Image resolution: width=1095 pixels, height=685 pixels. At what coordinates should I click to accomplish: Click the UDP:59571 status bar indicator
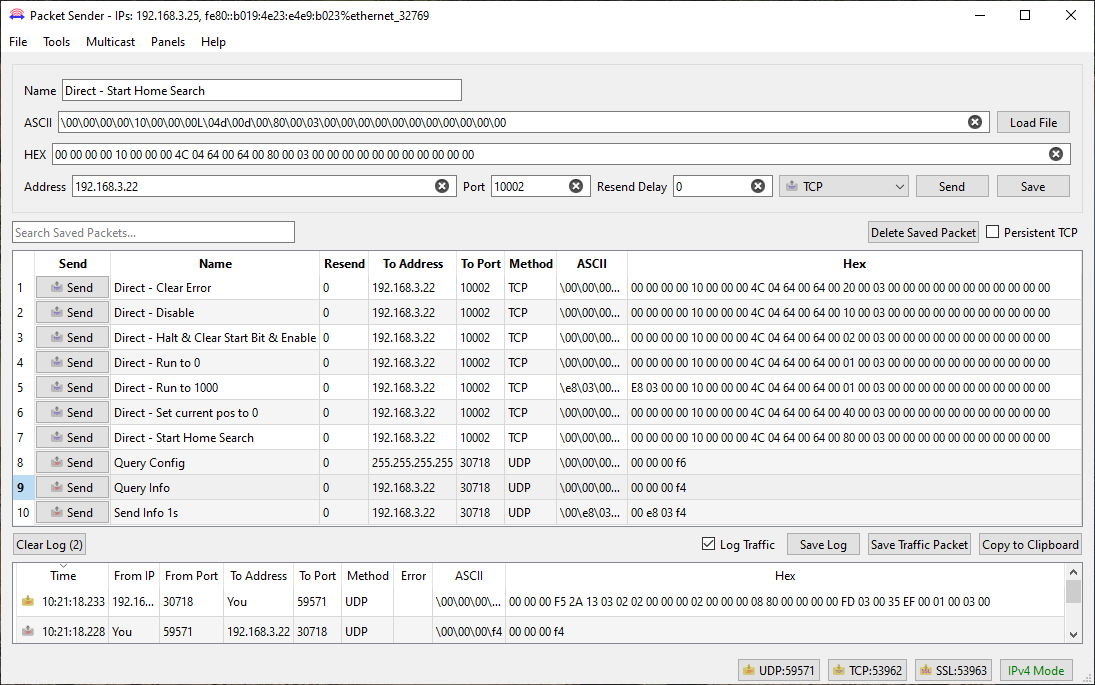777,670
